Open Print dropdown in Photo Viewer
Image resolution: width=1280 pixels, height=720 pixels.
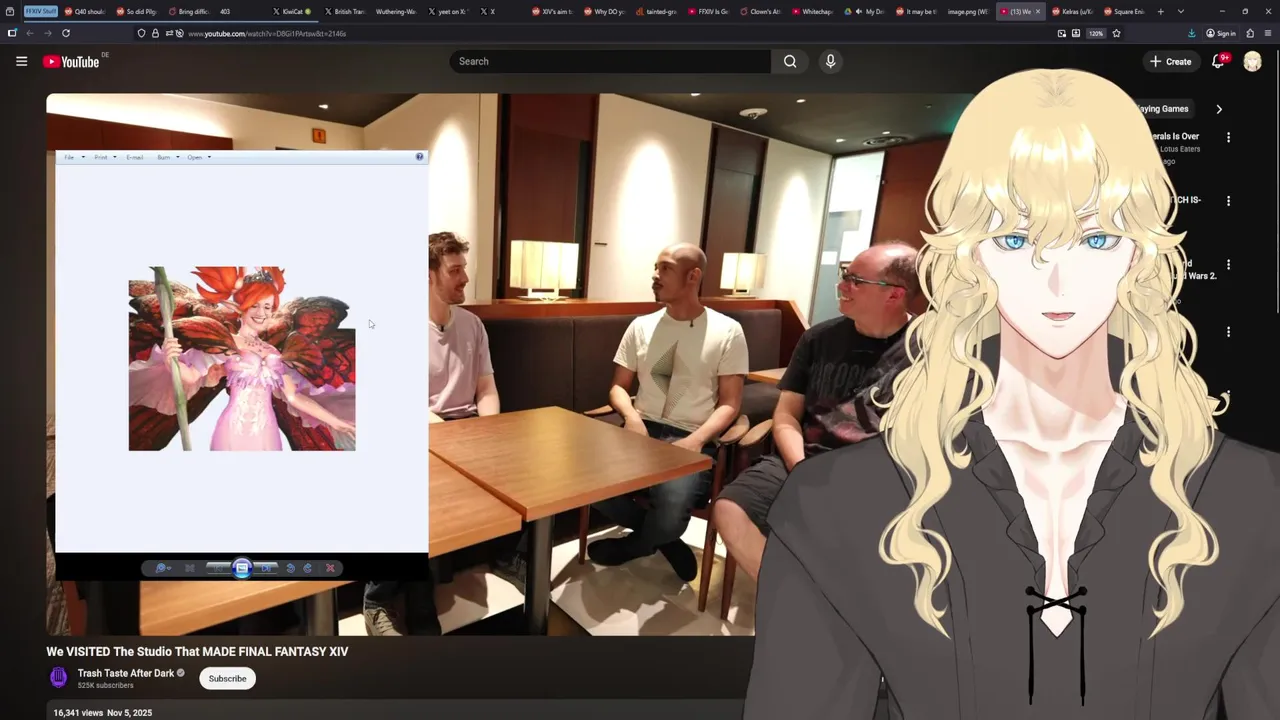pyautogui.click(x=105, y=157)
